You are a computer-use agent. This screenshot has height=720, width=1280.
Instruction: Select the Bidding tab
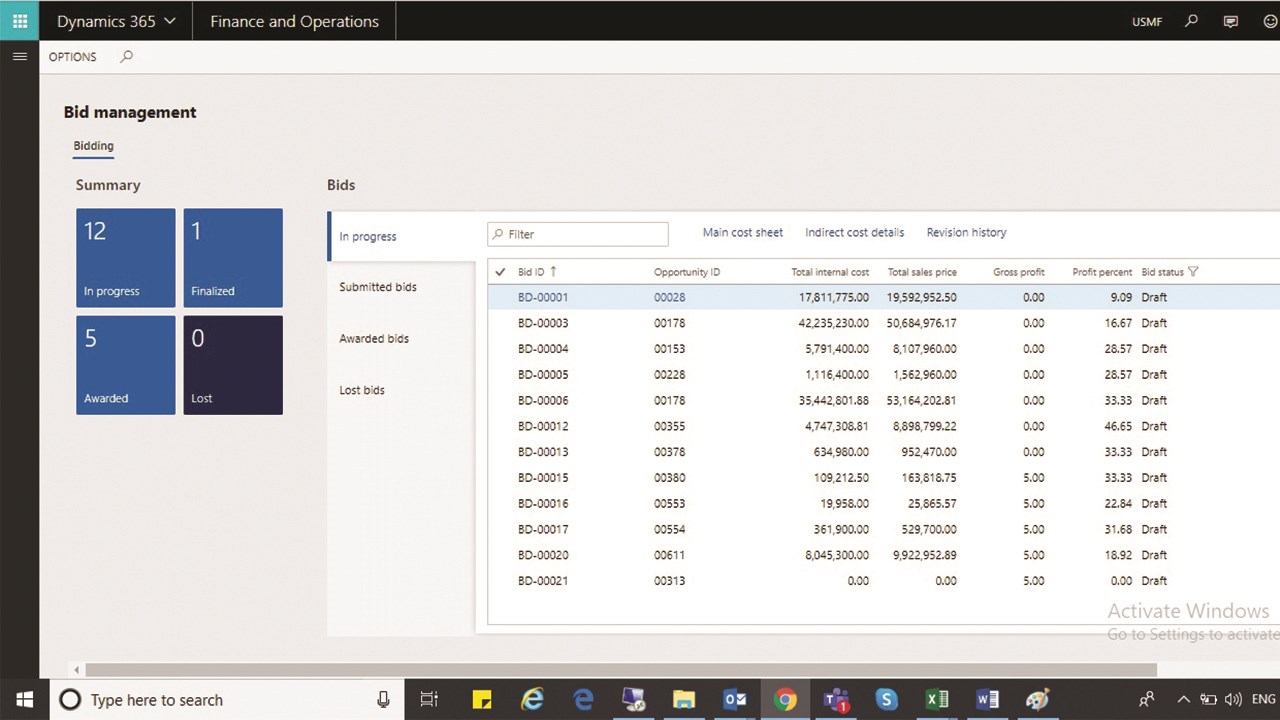[x=93, y=146]
